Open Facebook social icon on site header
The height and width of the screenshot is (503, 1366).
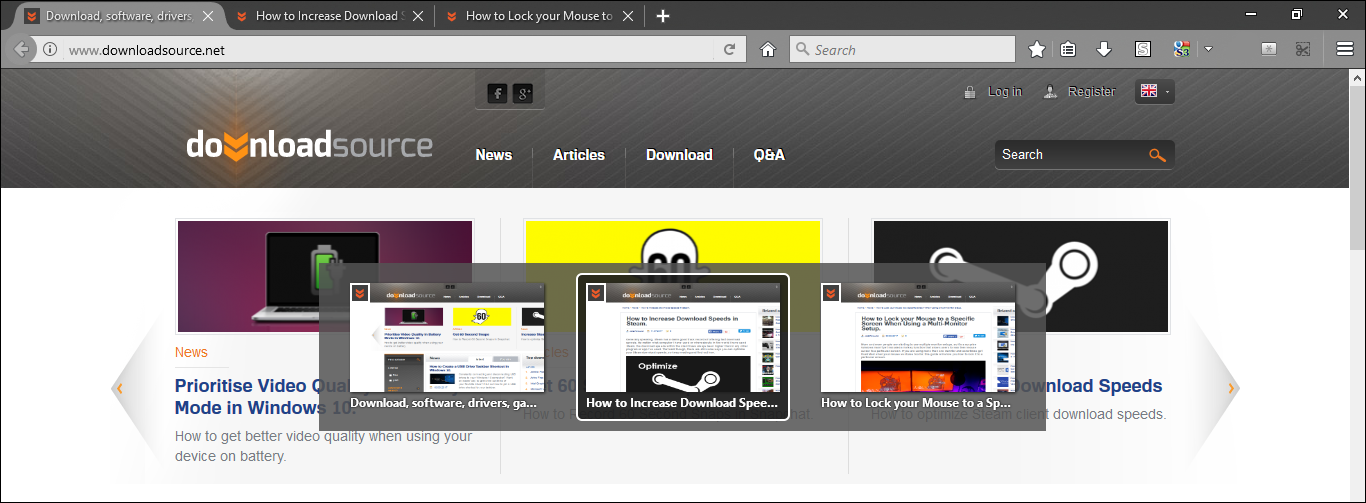click(x=497, y=93)
